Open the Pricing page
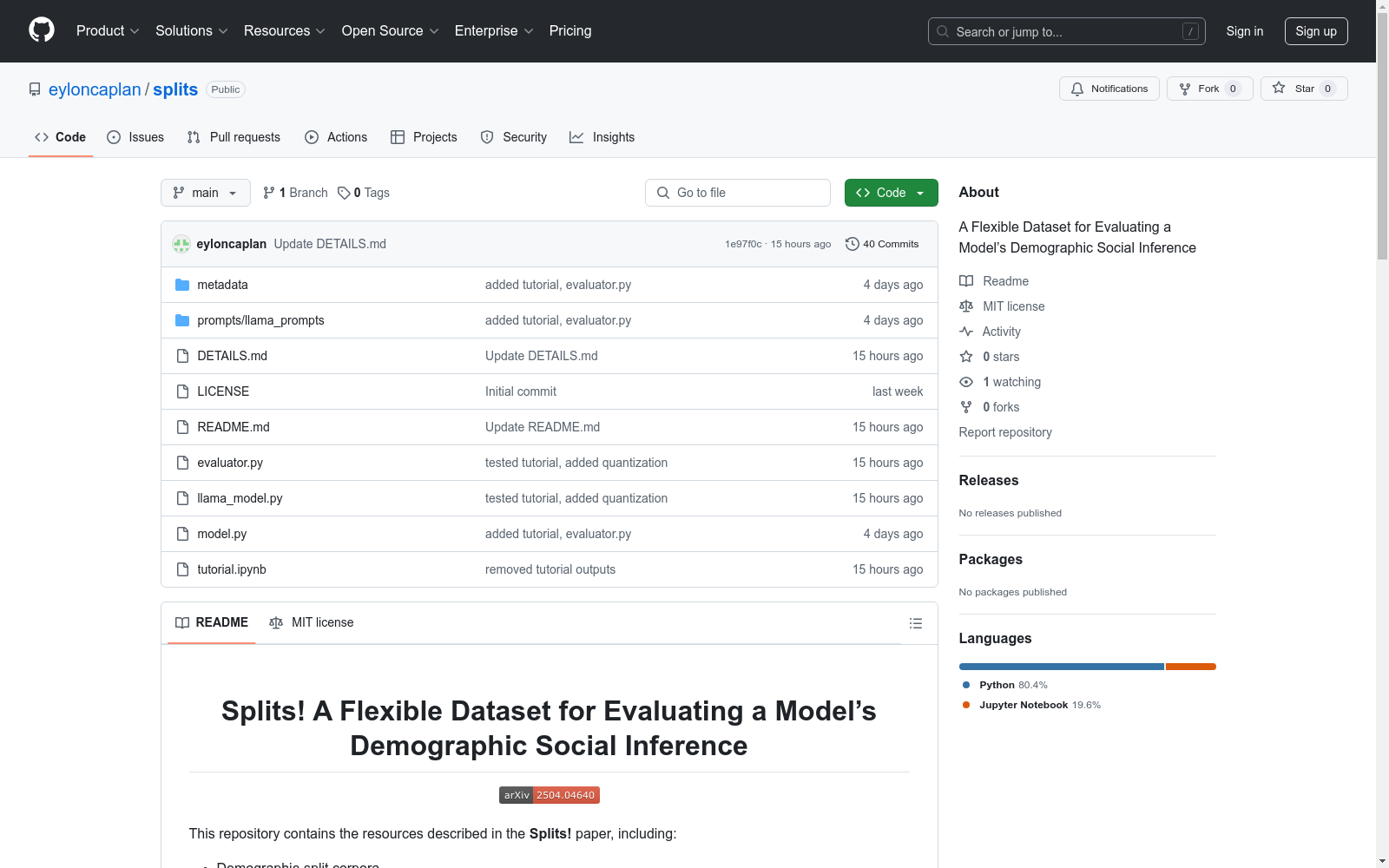 pos(570,31)
